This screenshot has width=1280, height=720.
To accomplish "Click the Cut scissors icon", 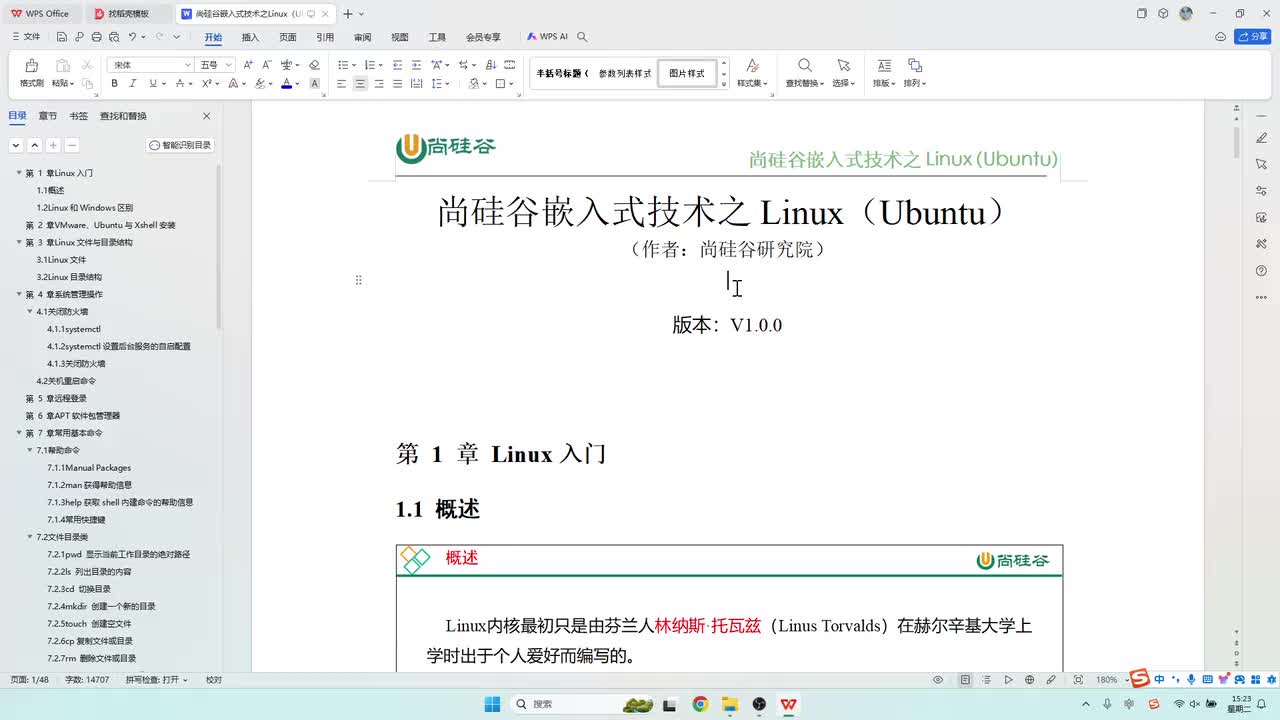I will 87,65.
